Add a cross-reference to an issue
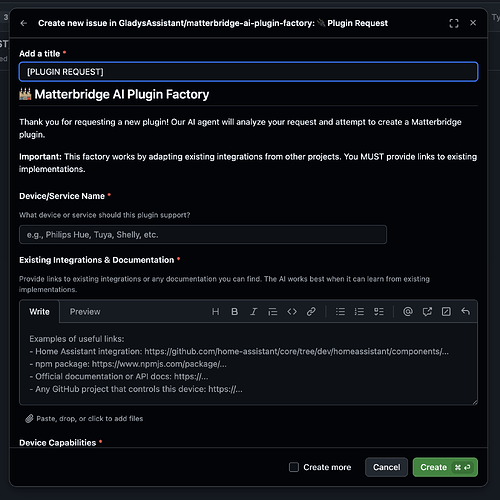The height and width of the screenshot is (500, 500). tap(427, 312)
